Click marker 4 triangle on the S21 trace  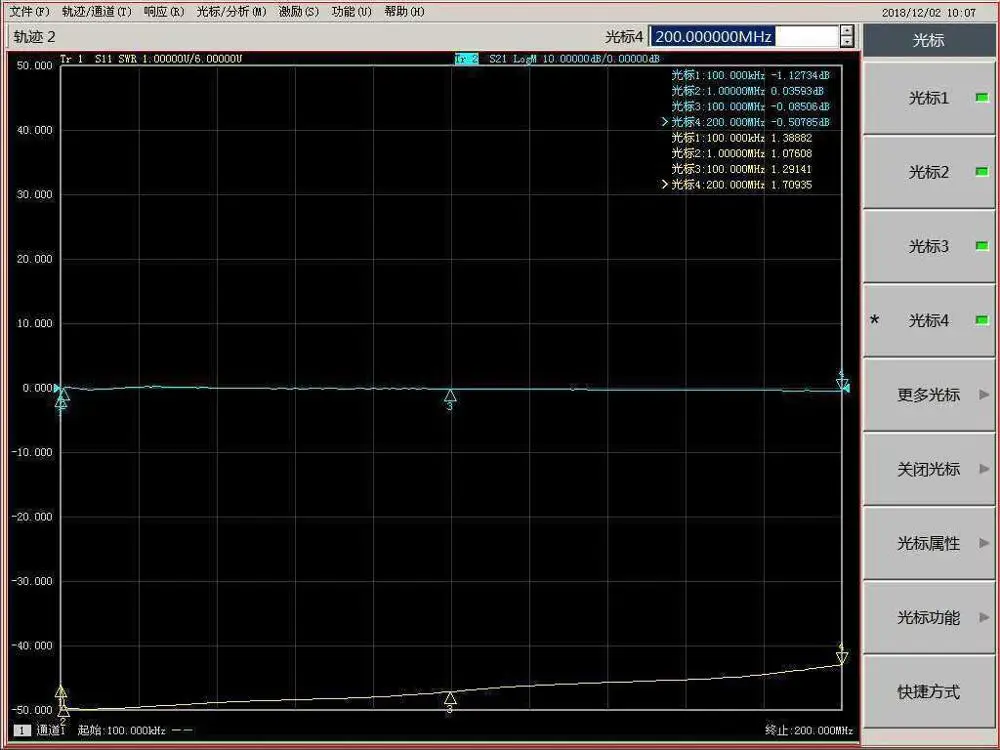point(842,382)
